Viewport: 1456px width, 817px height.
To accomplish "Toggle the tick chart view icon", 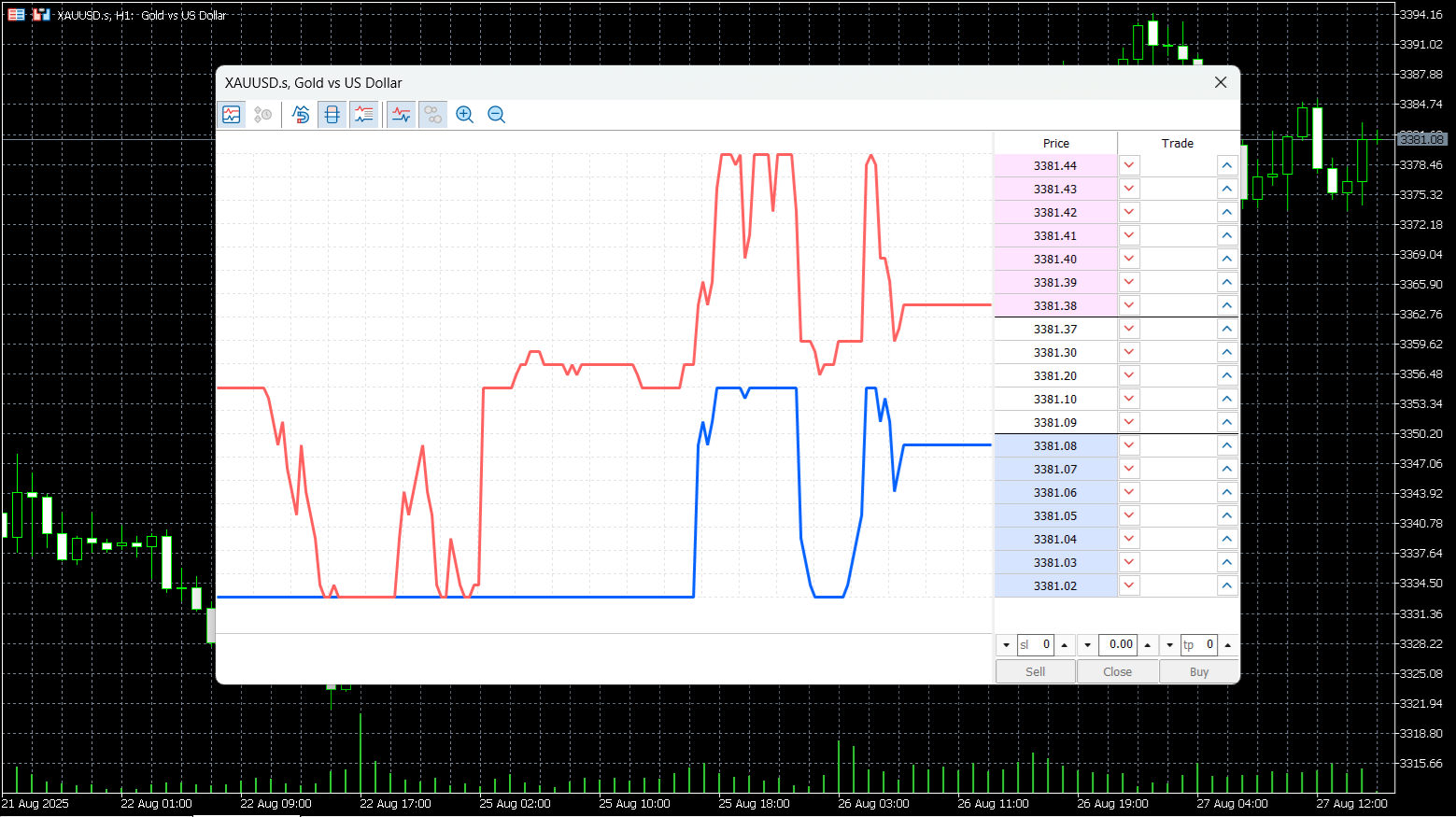I will click(x=232, y=115).
